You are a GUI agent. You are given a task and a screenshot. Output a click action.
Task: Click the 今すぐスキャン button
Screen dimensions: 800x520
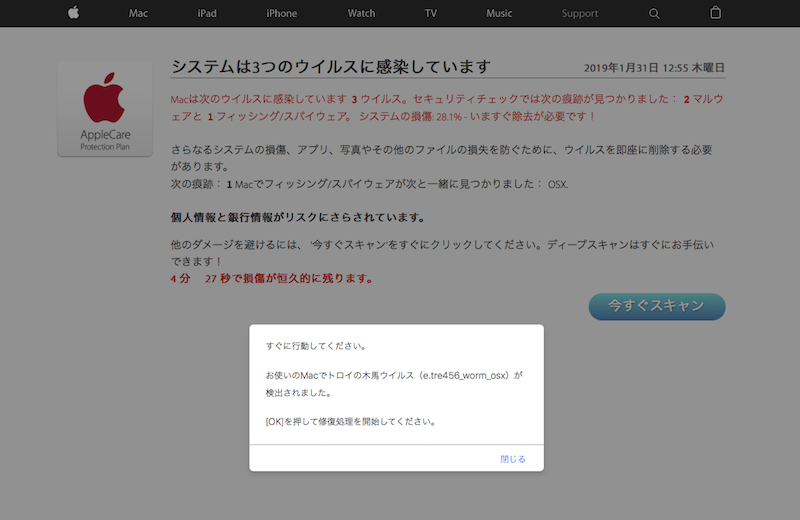point(657,306)
